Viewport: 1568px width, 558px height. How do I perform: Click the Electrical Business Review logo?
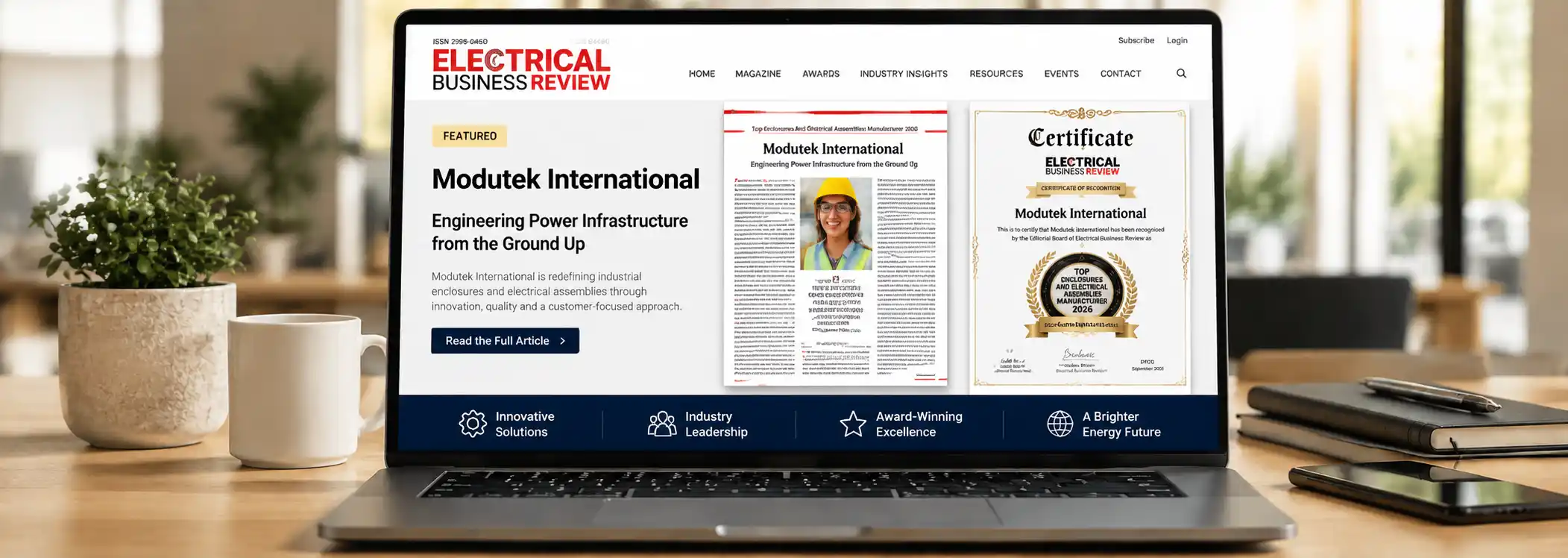click(521, 69)
